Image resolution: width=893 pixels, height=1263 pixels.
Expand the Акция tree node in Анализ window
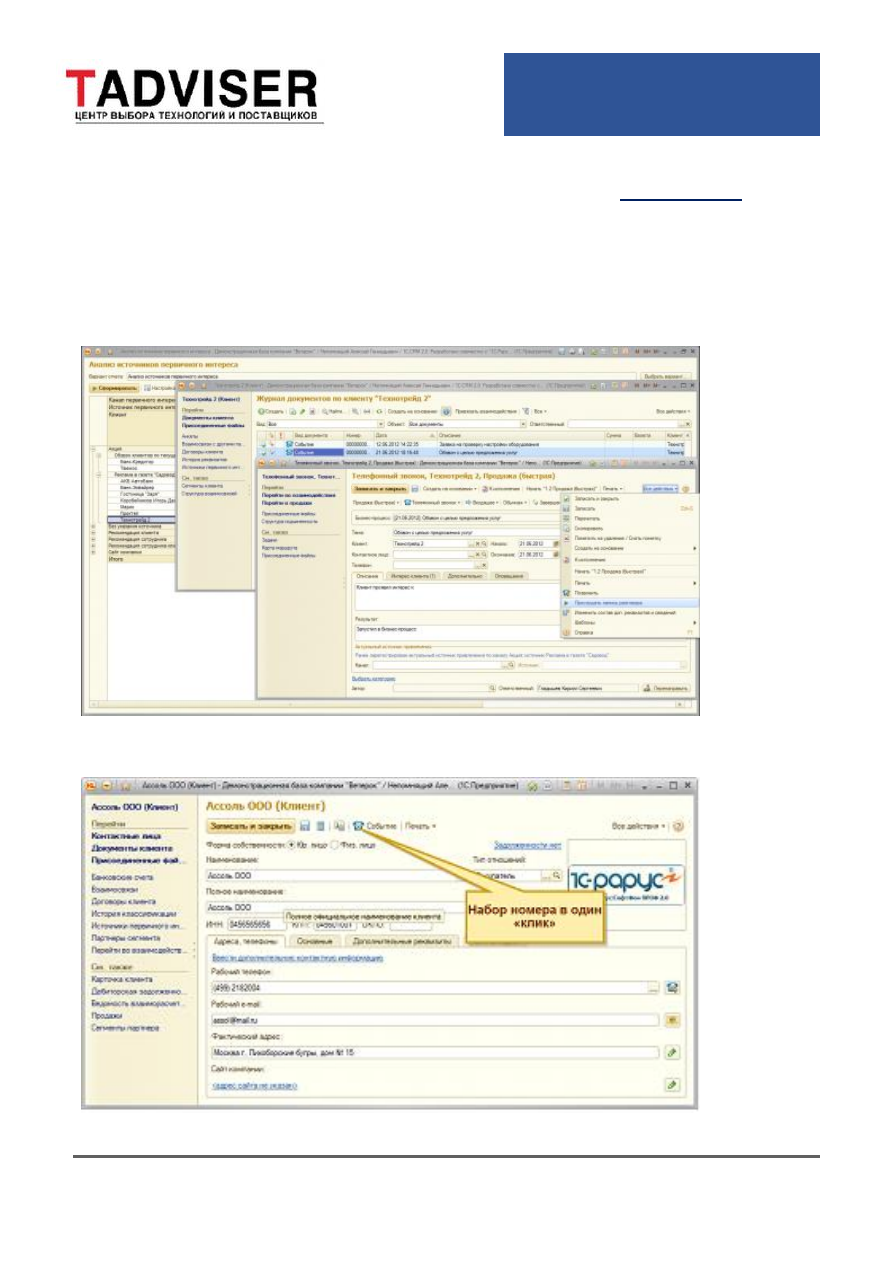(94, 449)
